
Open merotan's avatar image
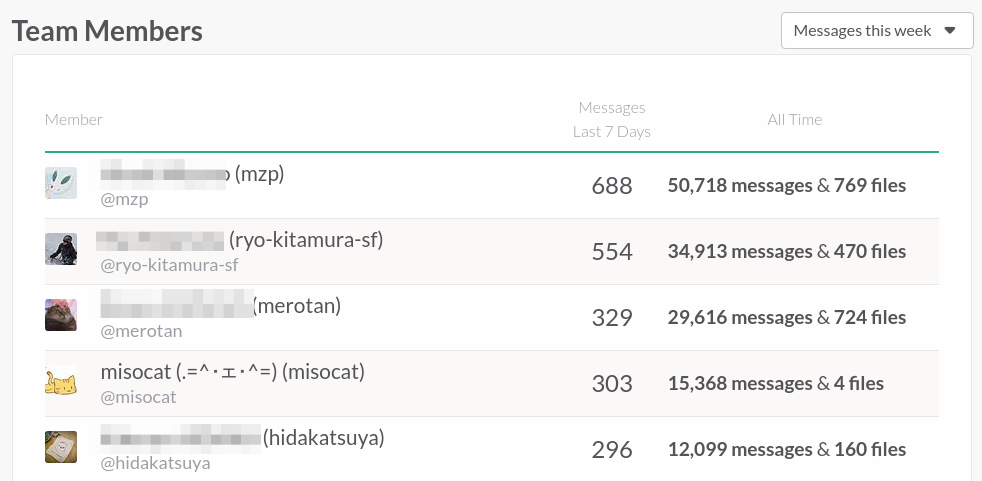coord(61,315)
